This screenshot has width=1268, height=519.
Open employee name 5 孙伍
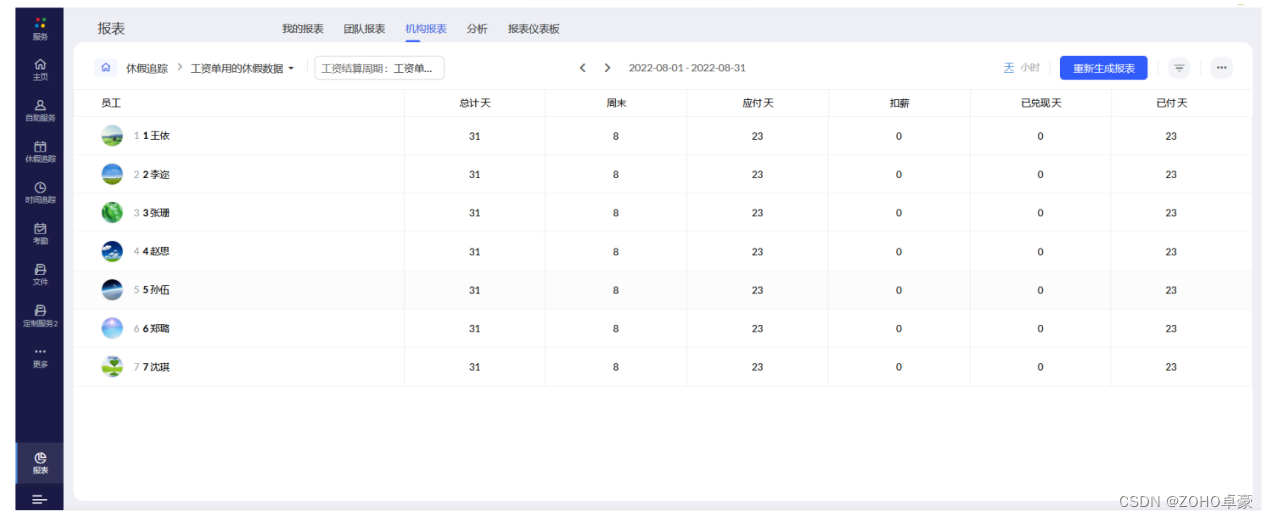pyautogui.click(x=156, y=290)
